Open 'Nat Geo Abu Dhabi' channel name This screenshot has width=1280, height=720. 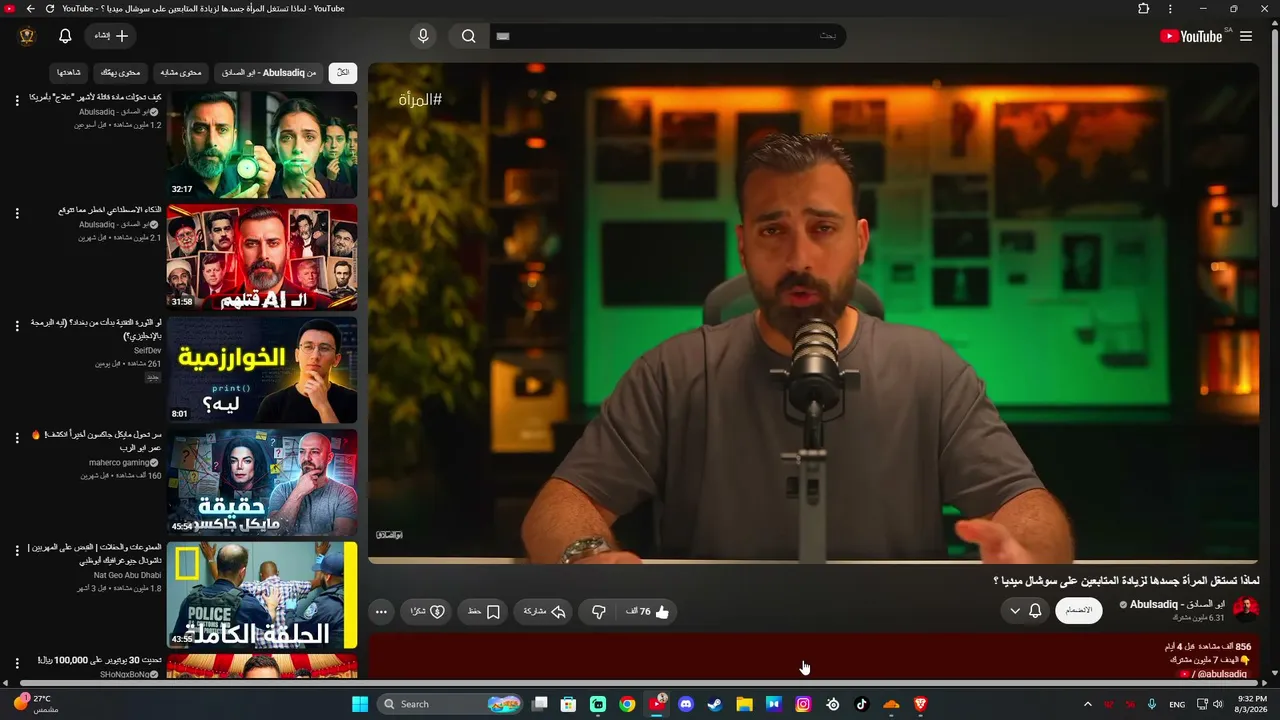(128, 576)
